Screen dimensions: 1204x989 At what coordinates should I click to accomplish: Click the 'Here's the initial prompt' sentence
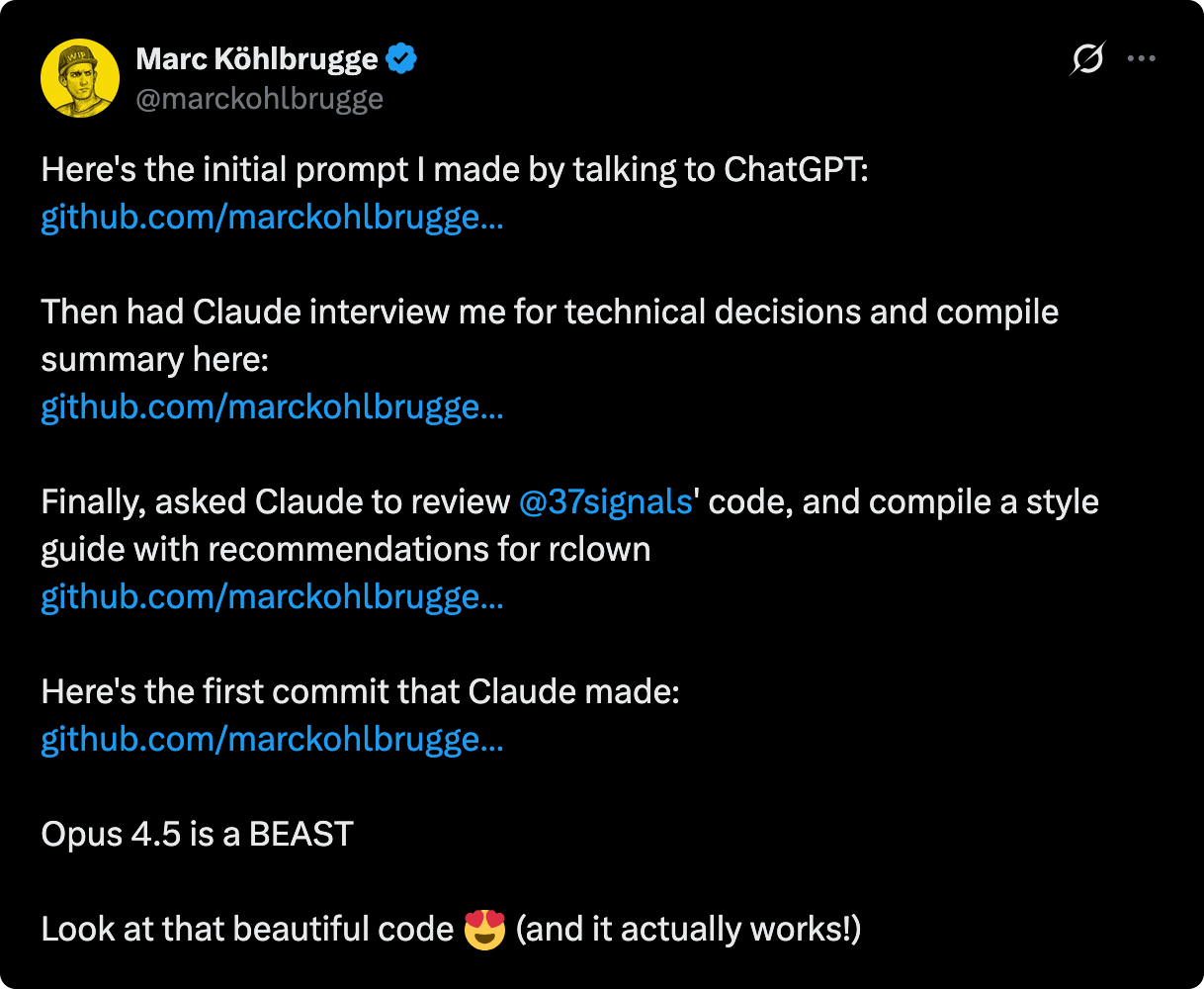pos(454,170)
